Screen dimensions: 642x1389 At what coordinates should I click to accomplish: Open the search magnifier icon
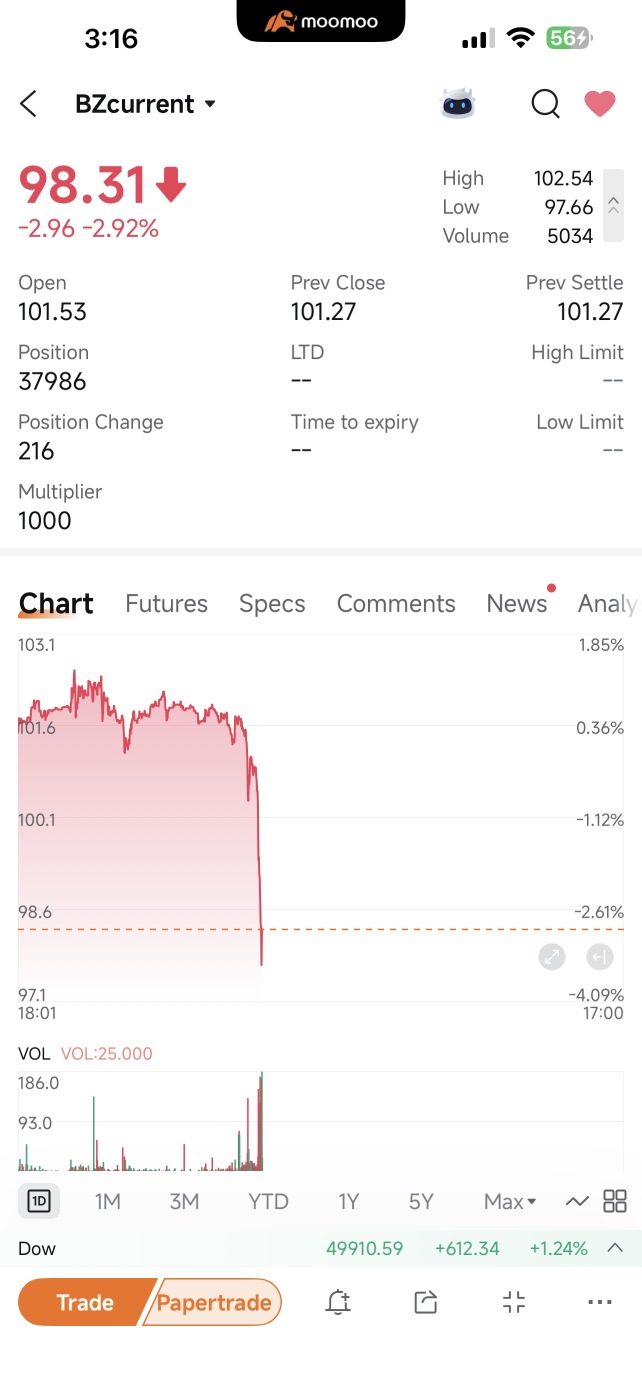[x=545, y=104]
